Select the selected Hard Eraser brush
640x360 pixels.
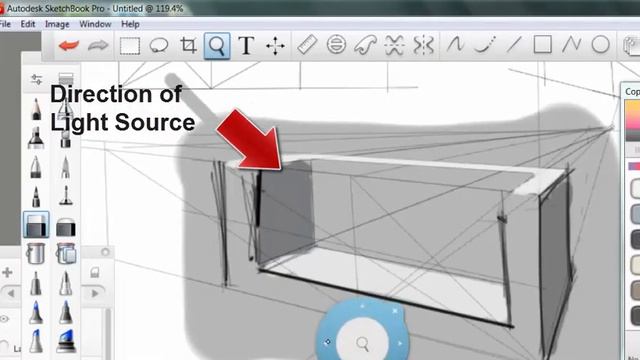click(x=36, y=224)
